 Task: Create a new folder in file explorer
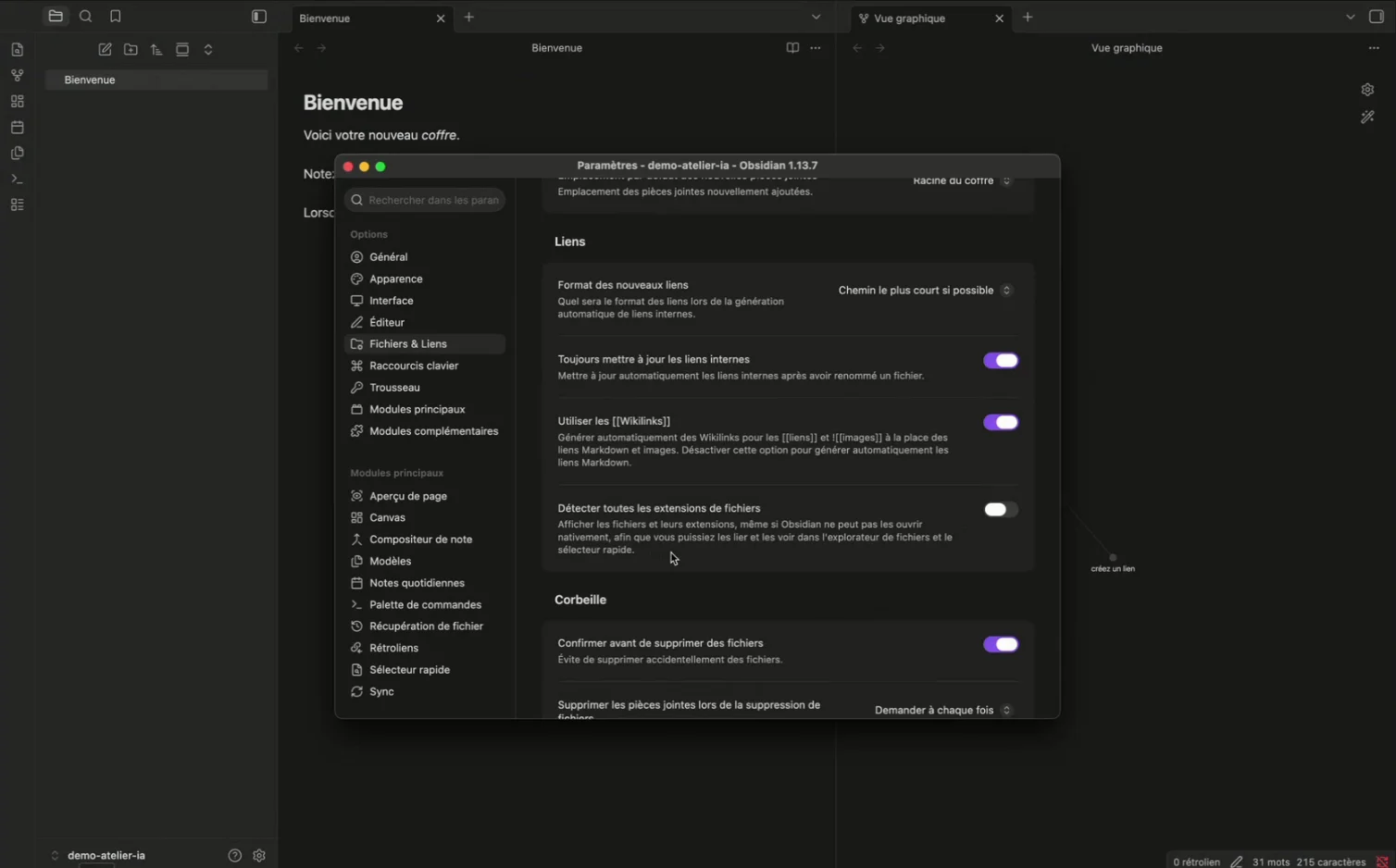[x=131, y=50]
